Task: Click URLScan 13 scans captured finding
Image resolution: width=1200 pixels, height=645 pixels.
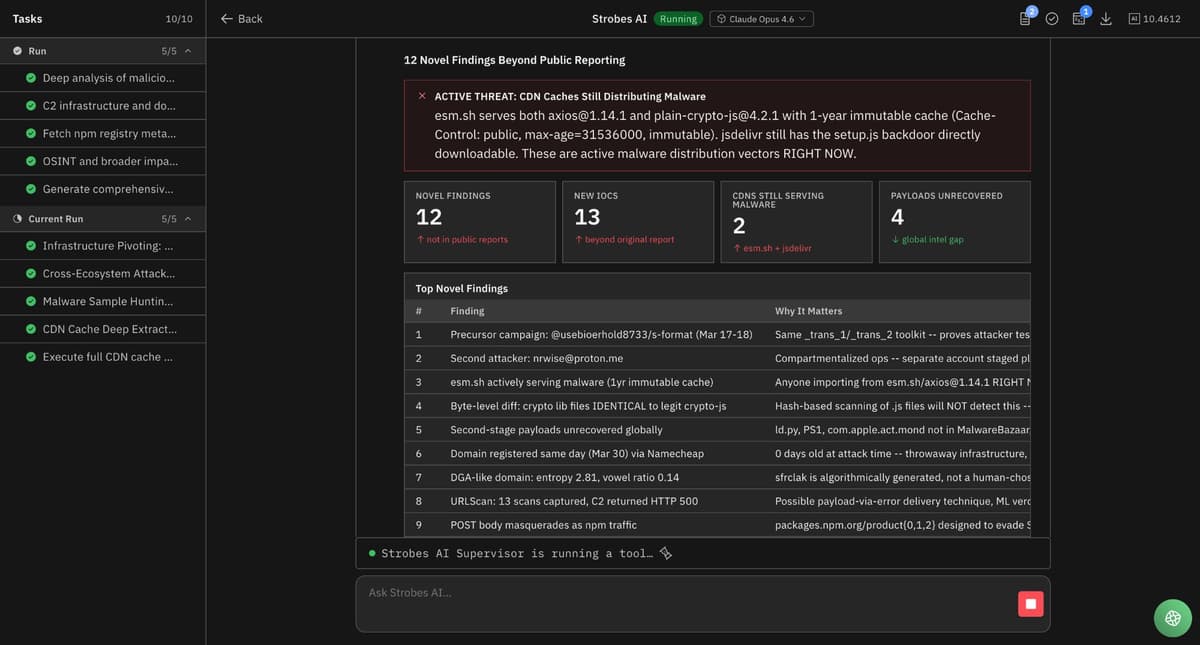Action: coord(717,501)
